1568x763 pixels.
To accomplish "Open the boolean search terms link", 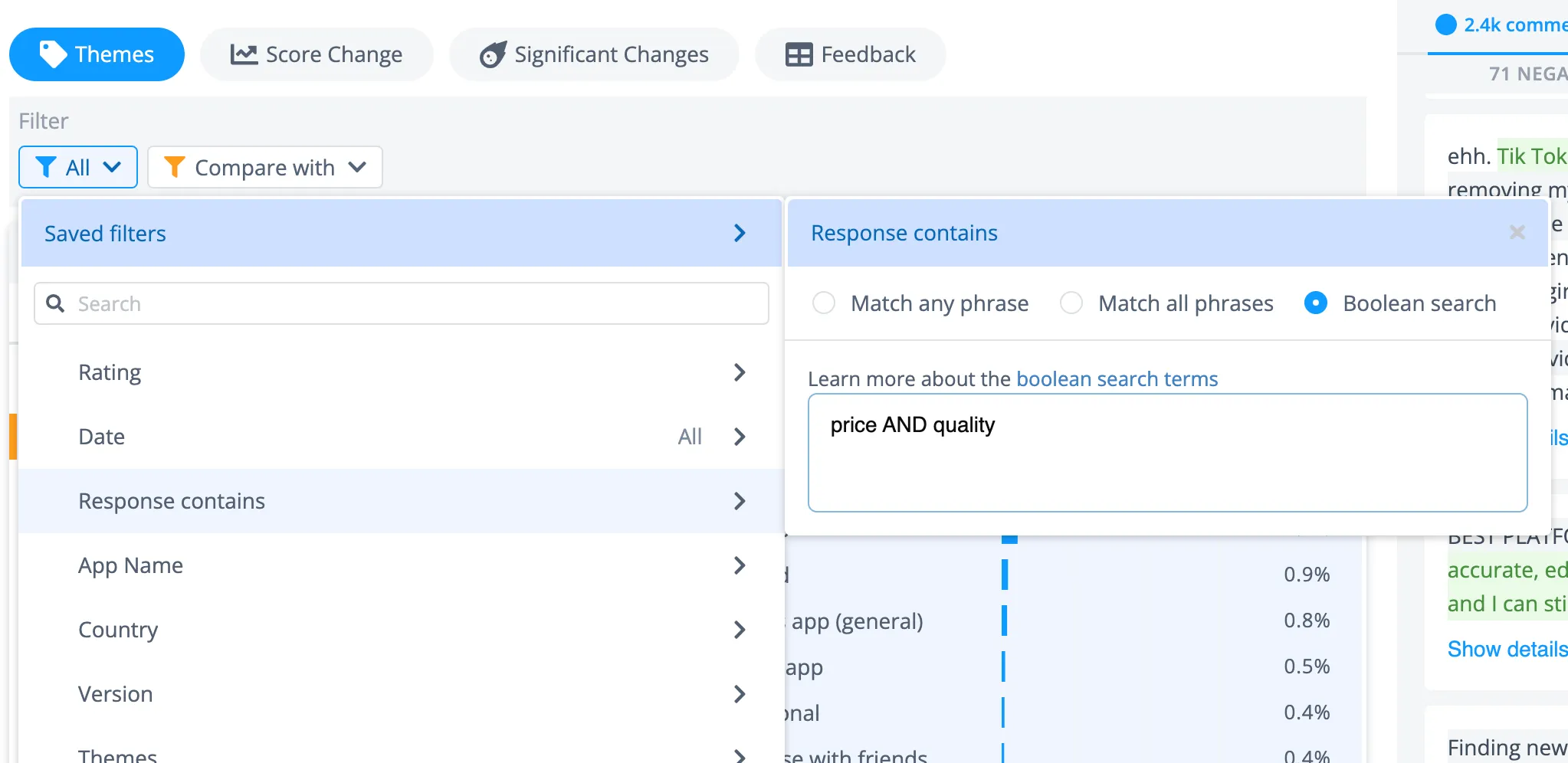I will (1117, 378).
